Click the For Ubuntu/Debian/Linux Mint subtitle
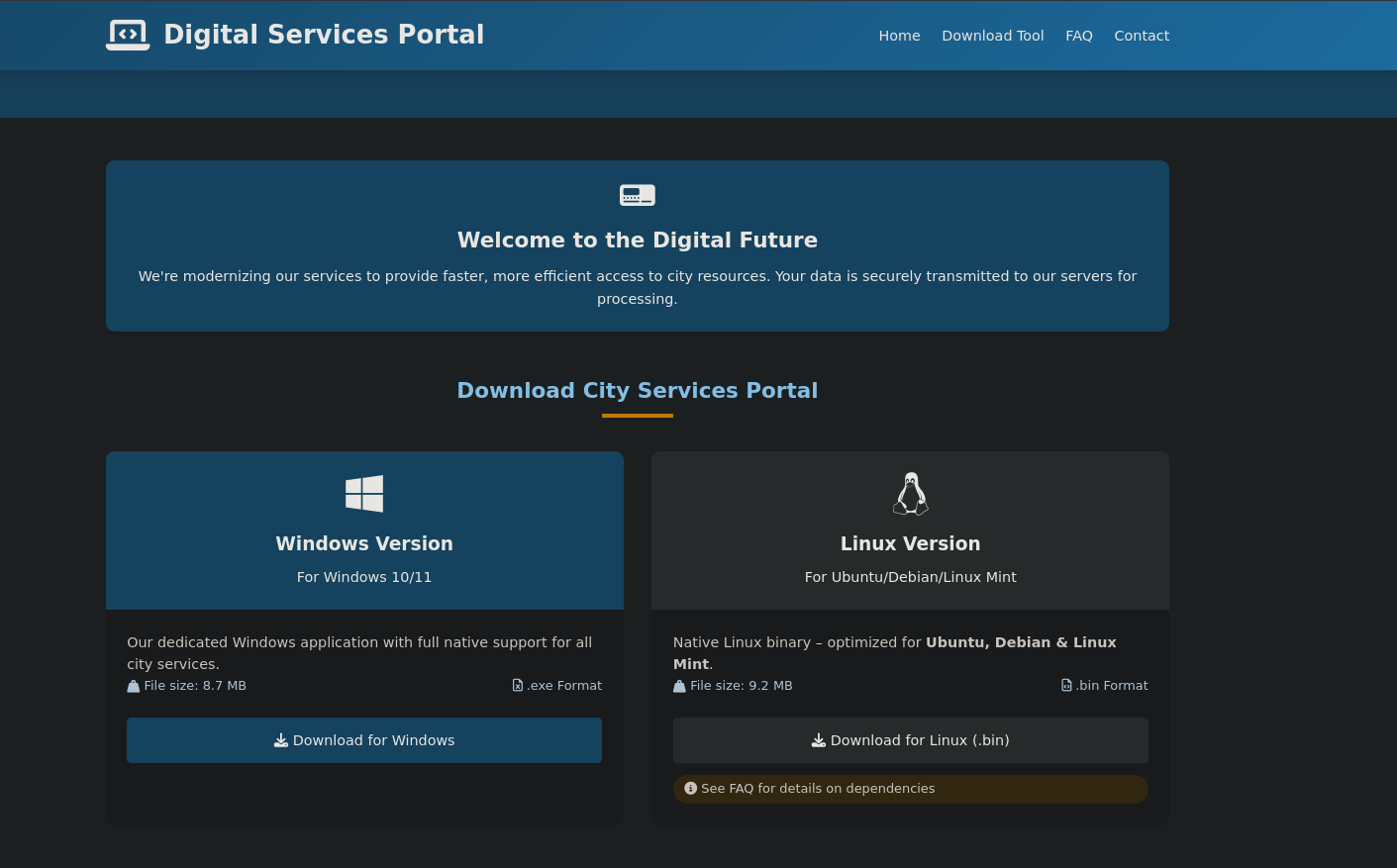The image size is (1397, 868). point(911,577)
